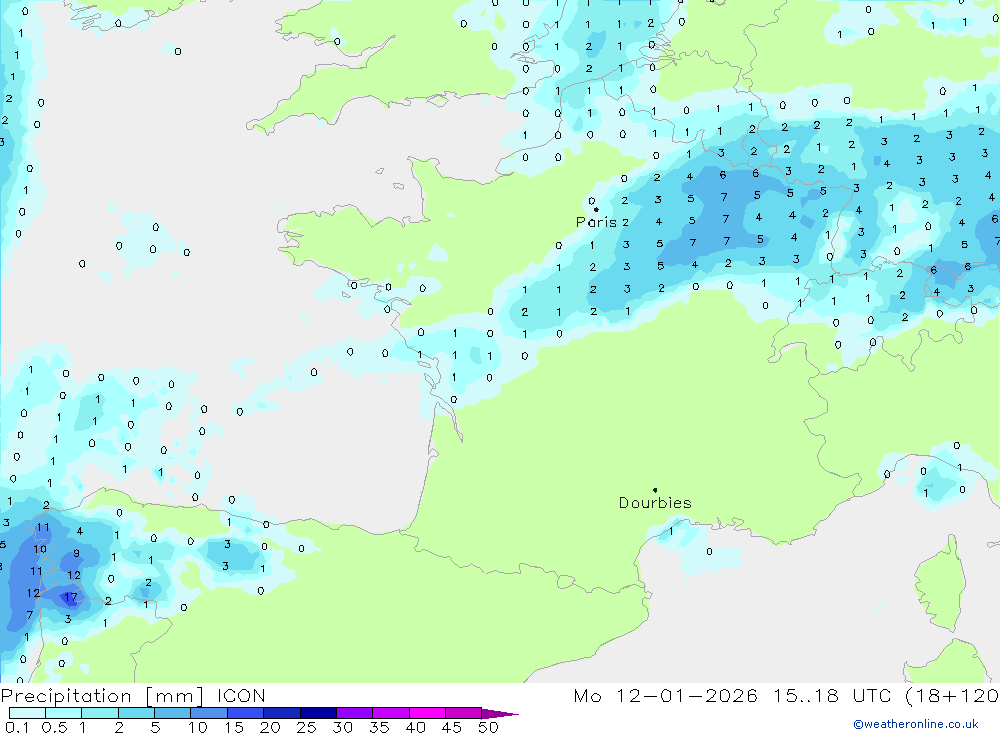Click the ICON model name label
The width and height of the screenshot is (1000, 733).
coord(241,696)
